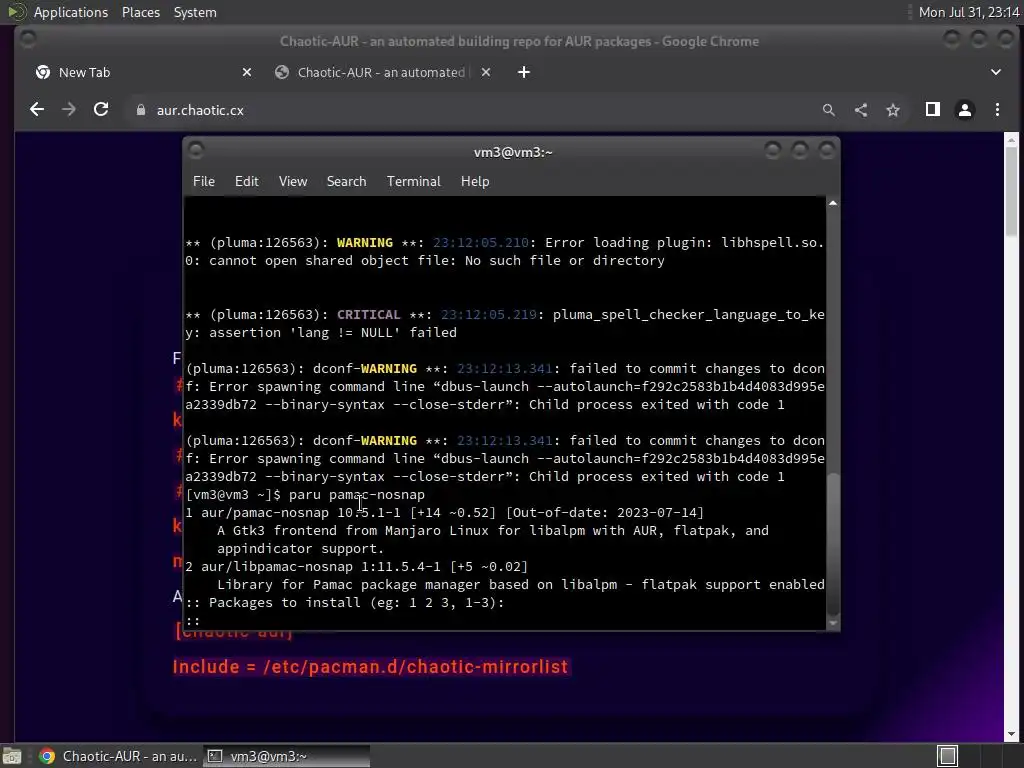This screenshot has height=768, width=1024.
Task: Bookmark this page with the star
Action: tap(893, 110)
